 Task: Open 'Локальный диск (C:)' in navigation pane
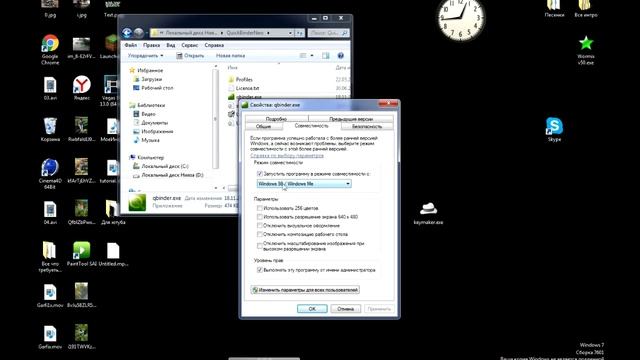coord(161,166)
